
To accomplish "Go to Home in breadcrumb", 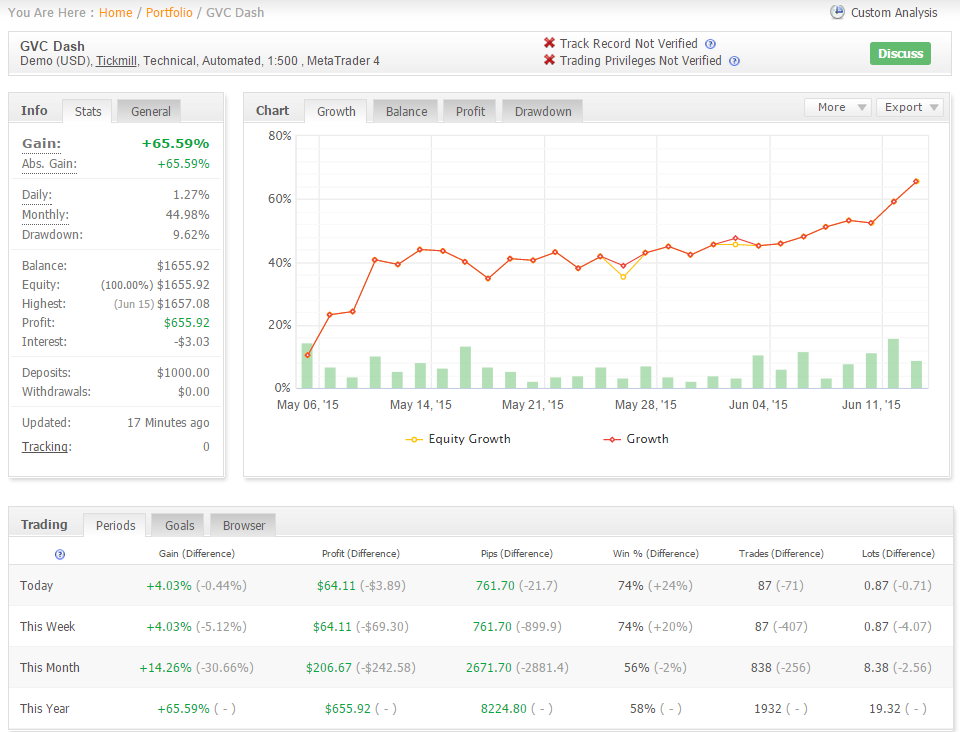I will 116,12.
